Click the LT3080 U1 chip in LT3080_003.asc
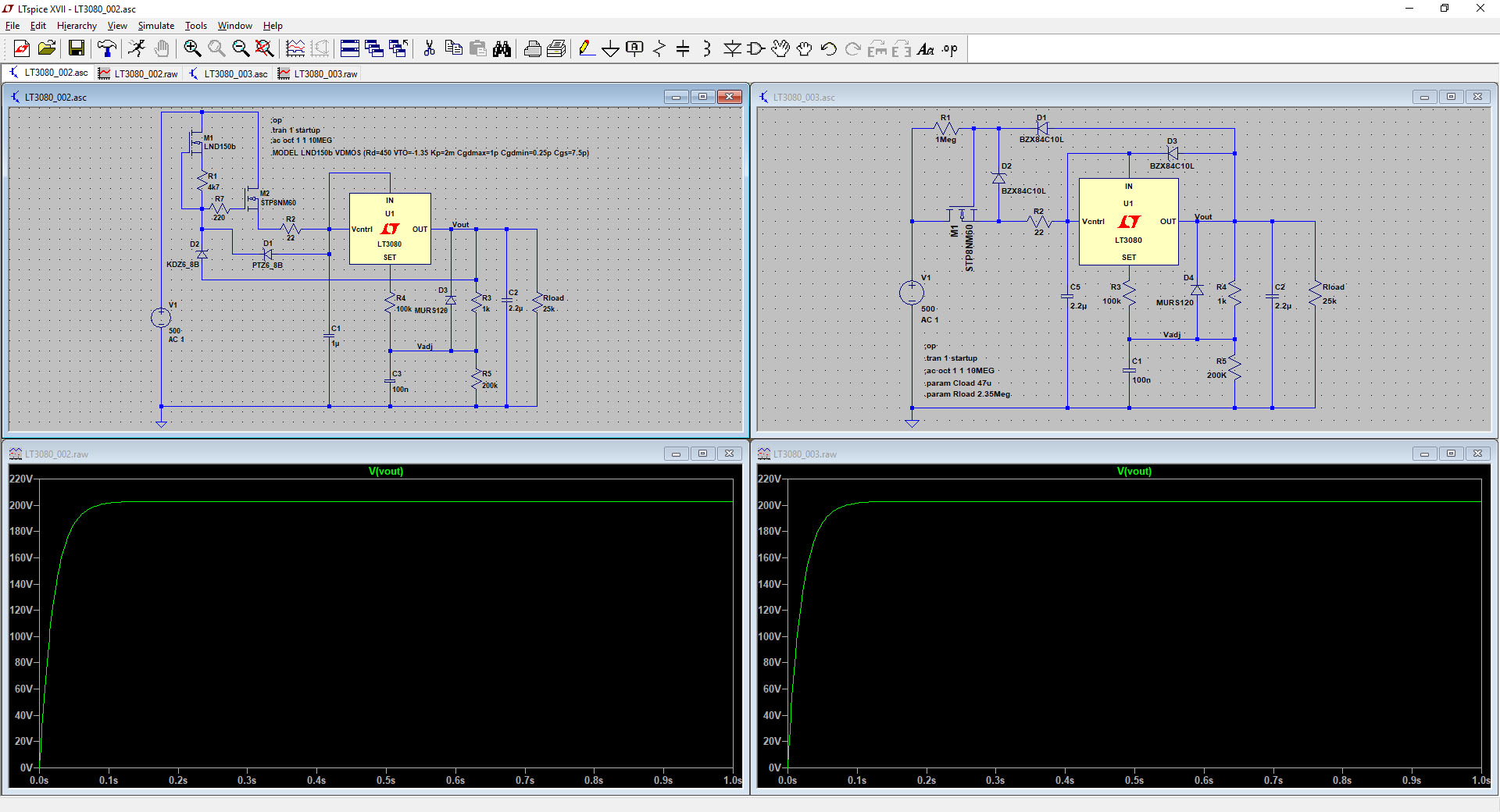This screenshot has width=1500, height=812. pyautogui.click(x=1129, y=222)
